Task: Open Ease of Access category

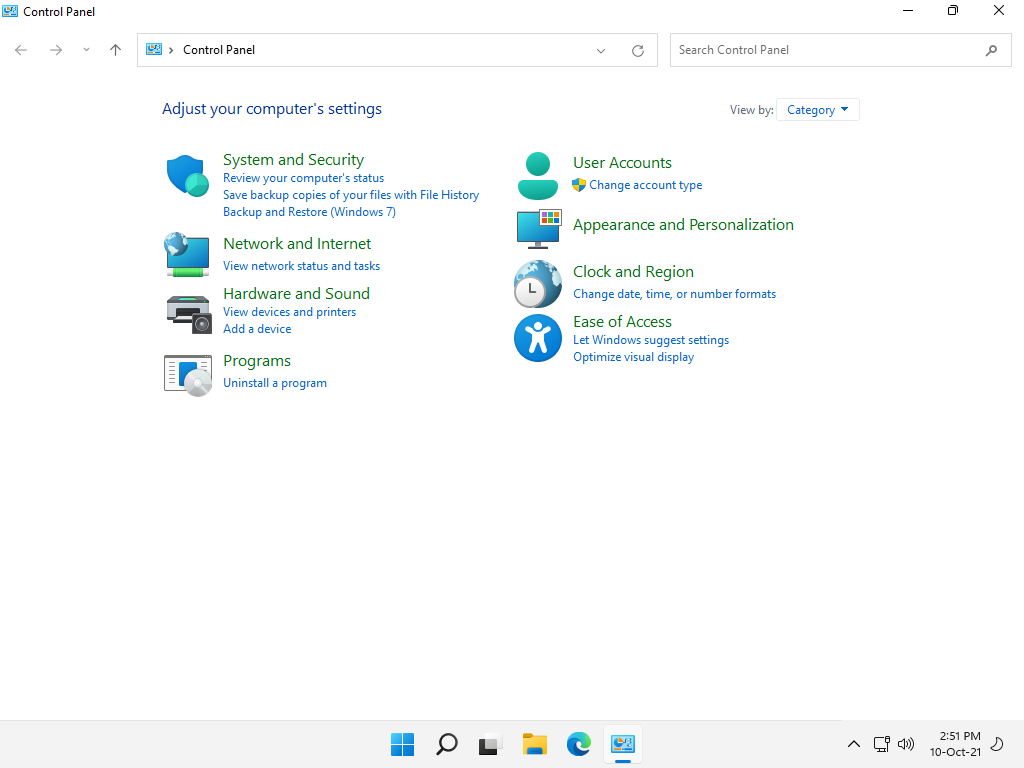Action: 622,321
